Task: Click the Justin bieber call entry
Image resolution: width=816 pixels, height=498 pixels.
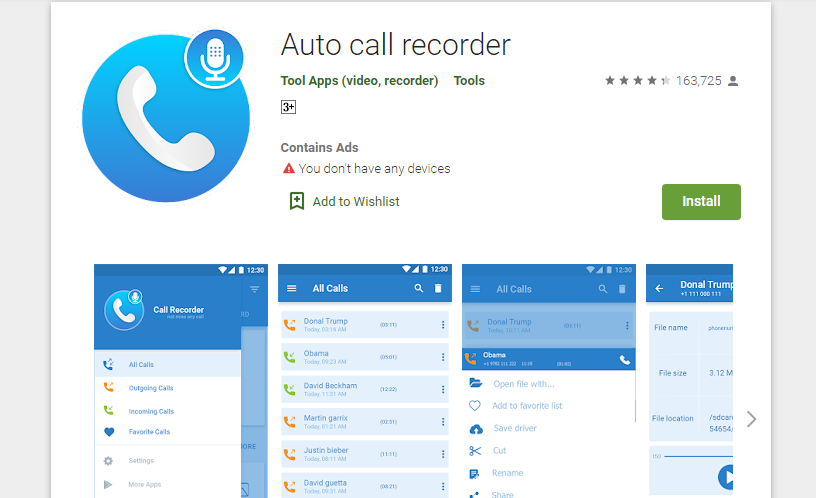Action: pyautogui.click(x=365, y=454)
